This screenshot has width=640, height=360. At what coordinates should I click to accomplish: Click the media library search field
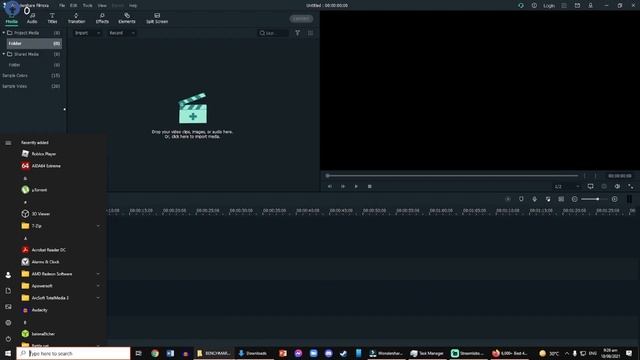pos(273,33)
